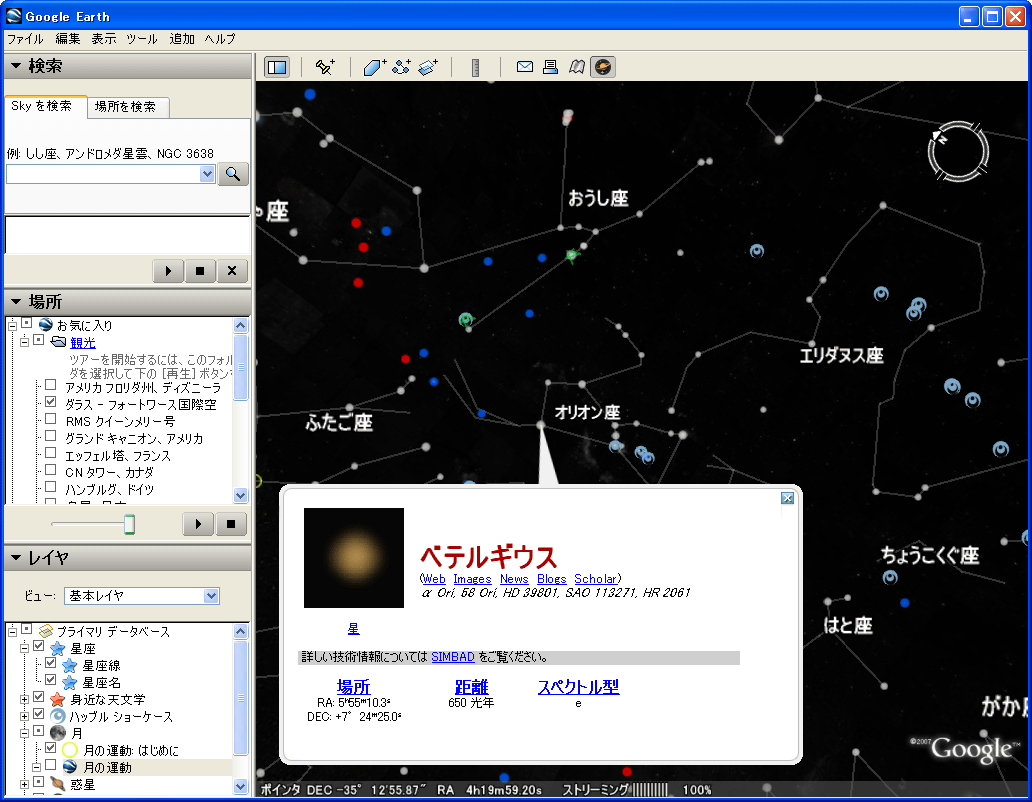This screenshot has height=802, width=1032.
Task: Click the 観光 folder icon
Action: (59, 342)
